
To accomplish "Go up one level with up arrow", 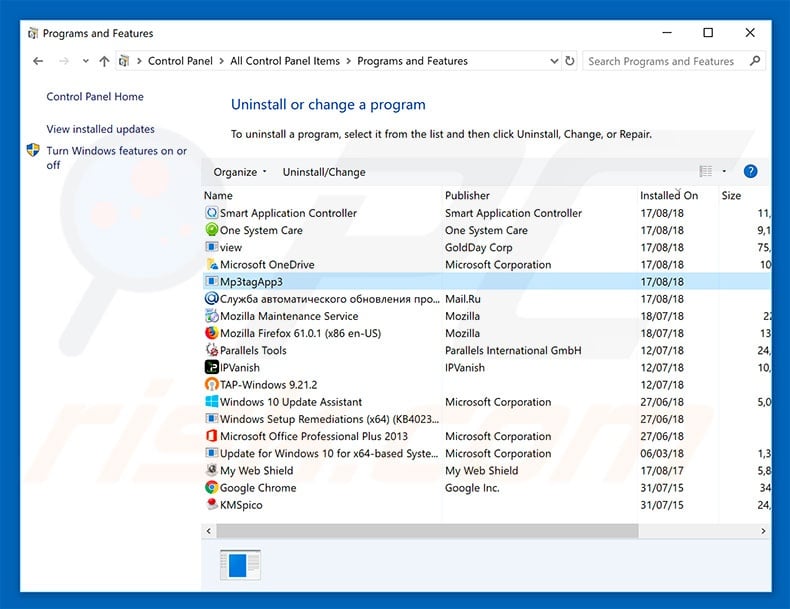I will 104,61.
